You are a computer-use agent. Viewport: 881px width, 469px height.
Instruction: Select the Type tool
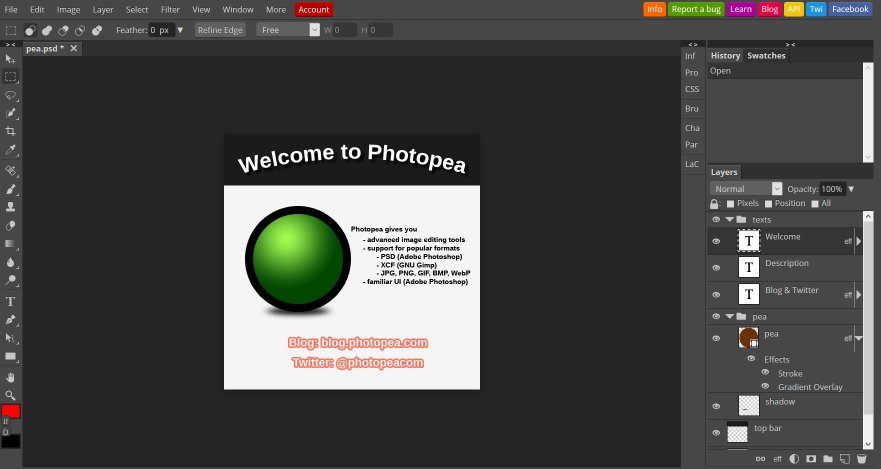[x=10, y=302]
